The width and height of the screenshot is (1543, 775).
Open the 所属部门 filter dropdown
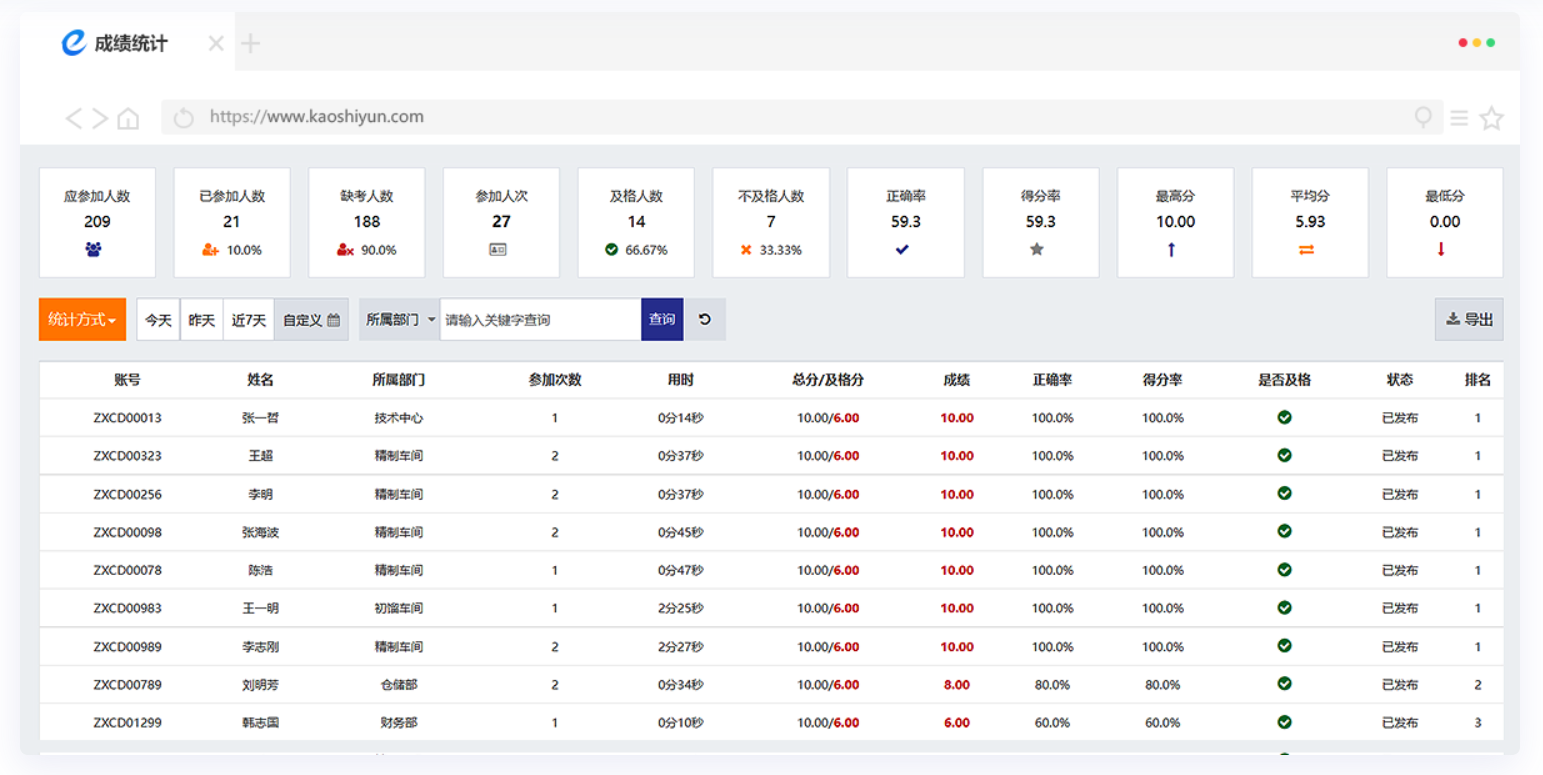click(x=400, y=320)
